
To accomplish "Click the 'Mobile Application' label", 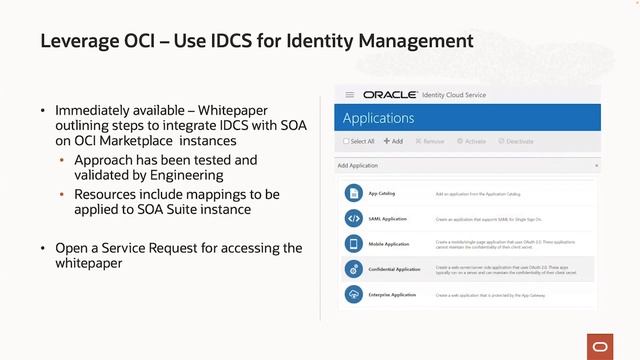I will [389, 244].
